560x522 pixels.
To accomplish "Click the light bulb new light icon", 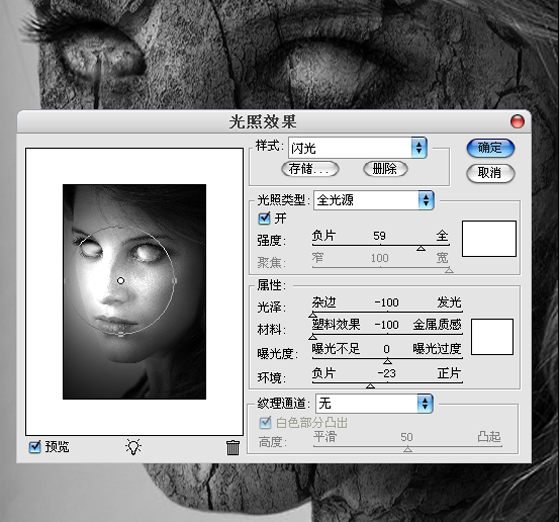I will 133,447.
